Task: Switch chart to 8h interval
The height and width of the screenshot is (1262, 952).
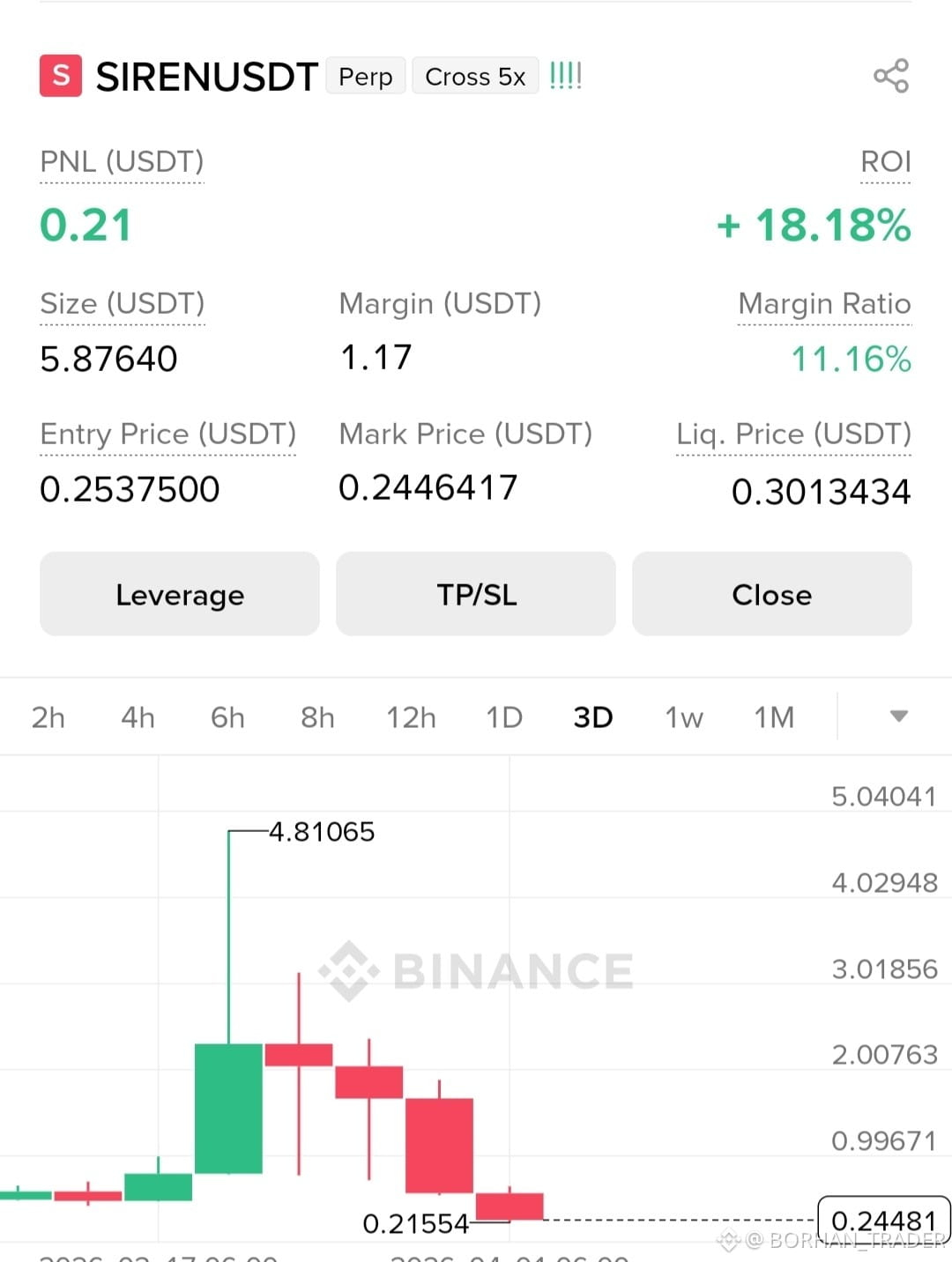Action: tap(317, 717)
